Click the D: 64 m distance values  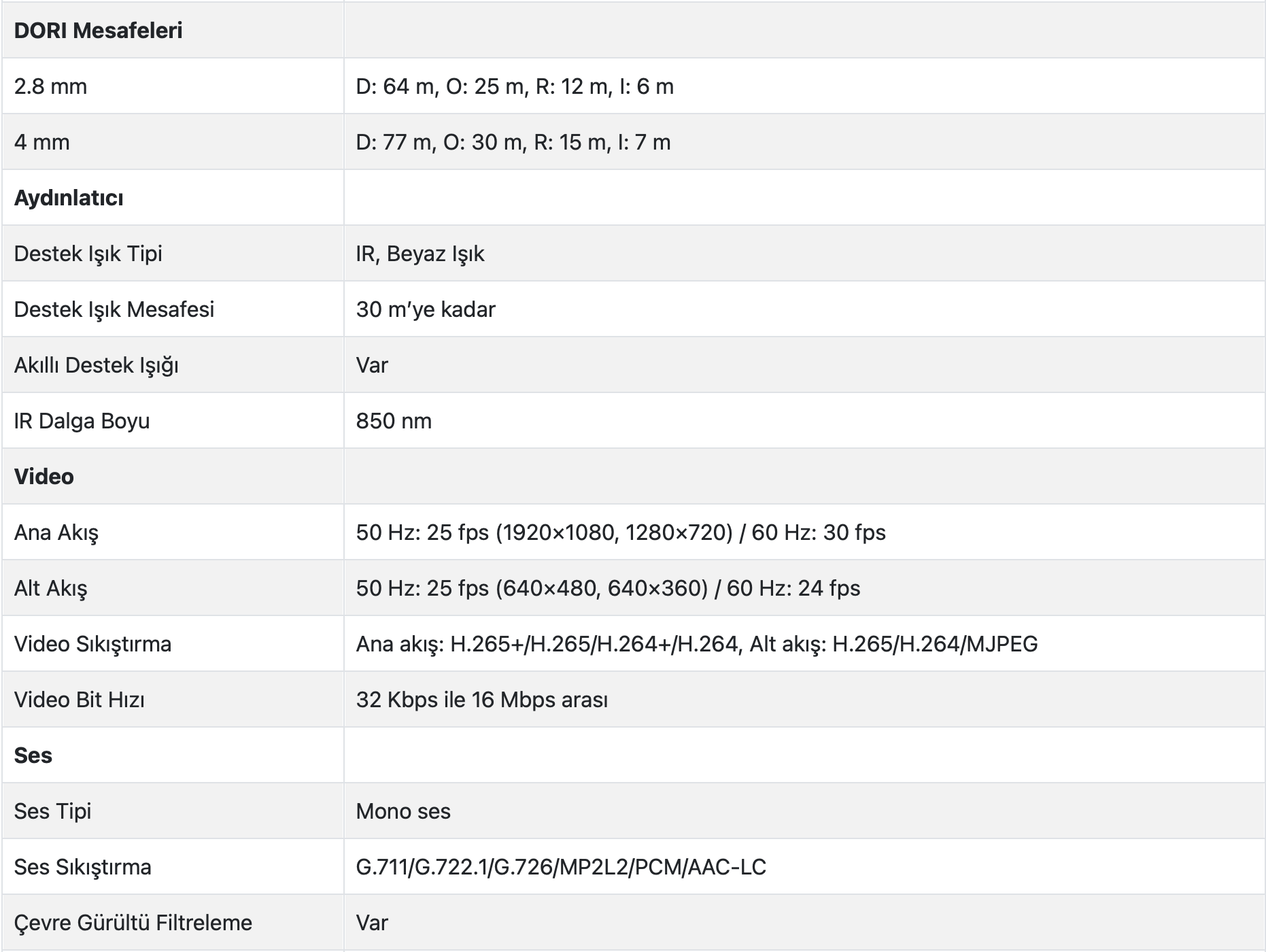[515, 86]
